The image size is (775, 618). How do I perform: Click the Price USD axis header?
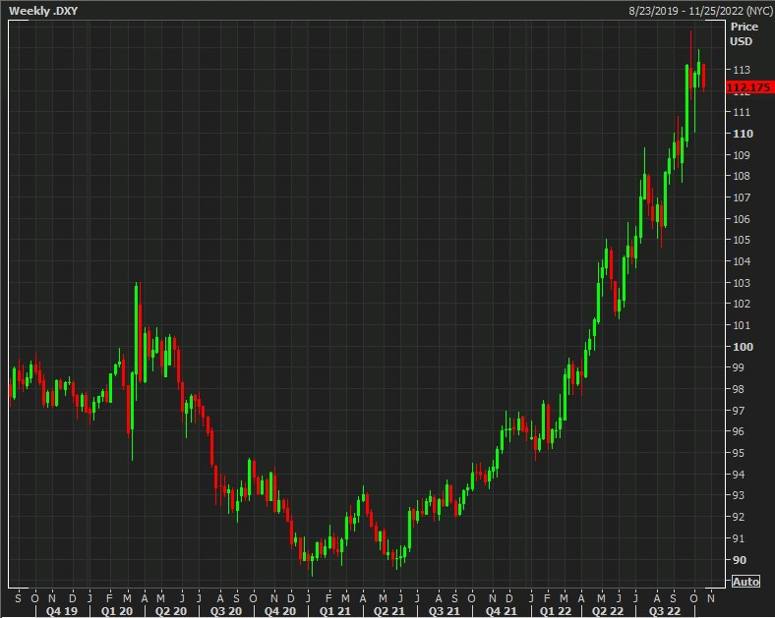click(x=743, y=34)
